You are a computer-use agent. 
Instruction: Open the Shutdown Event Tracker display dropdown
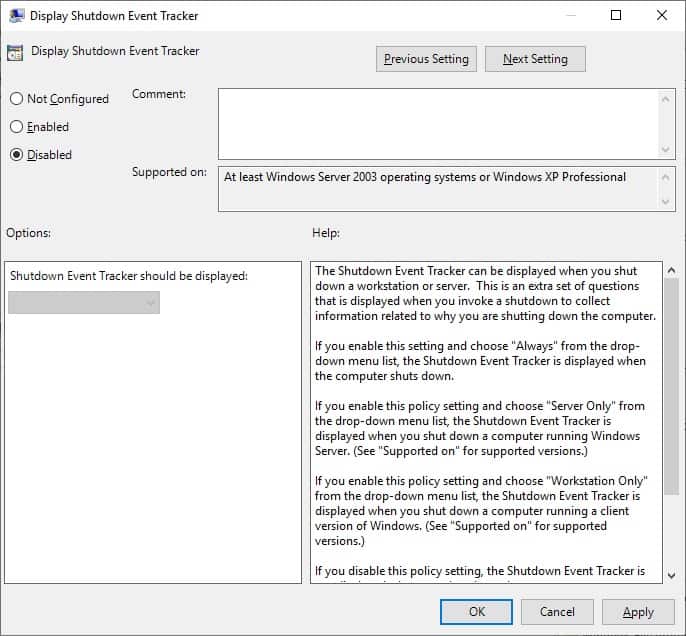point(84,303)
